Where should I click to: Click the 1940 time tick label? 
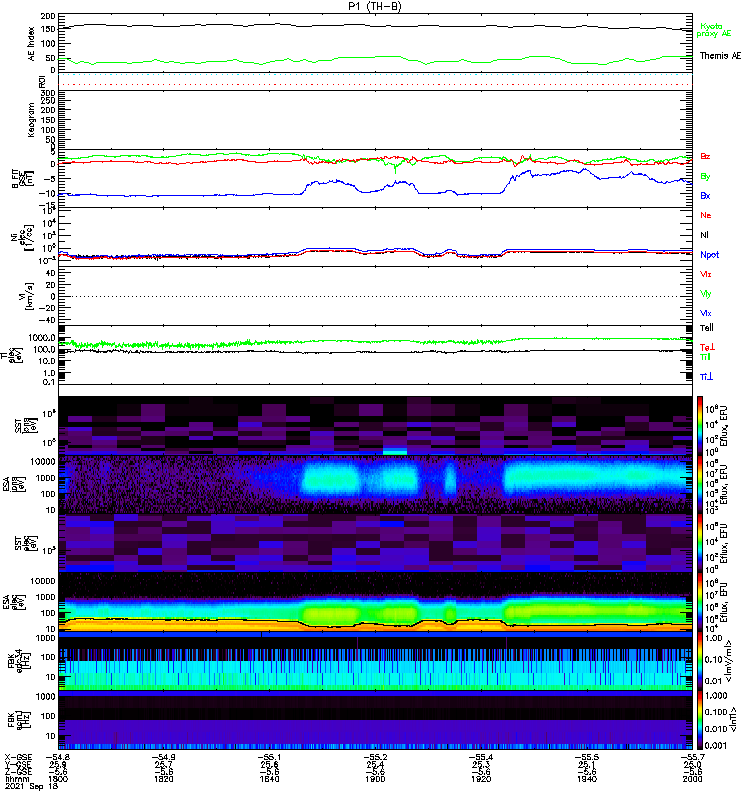(x=587, y=779)
